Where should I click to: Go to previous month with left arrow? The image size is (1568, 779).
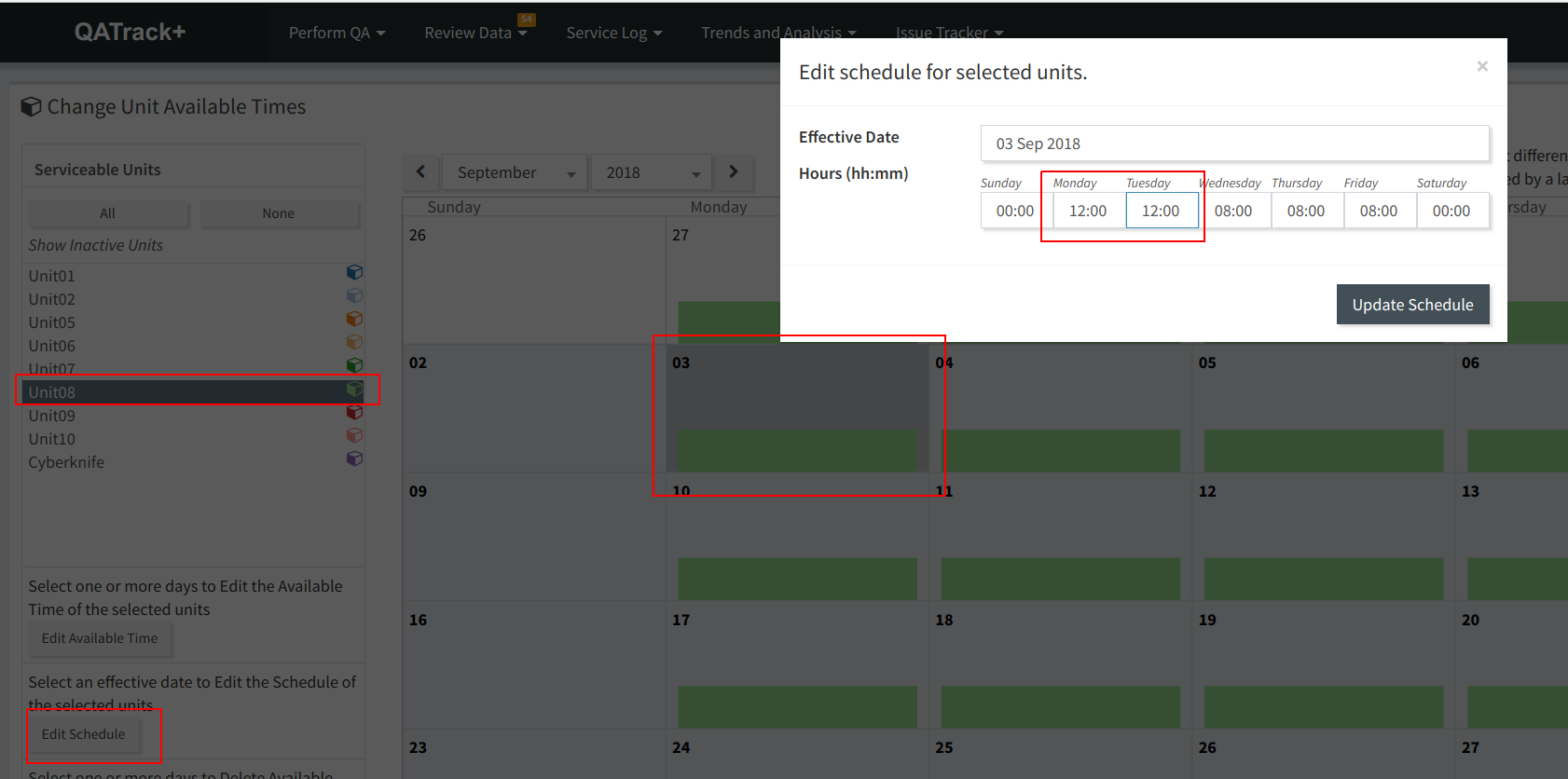(x=420, y=172)
